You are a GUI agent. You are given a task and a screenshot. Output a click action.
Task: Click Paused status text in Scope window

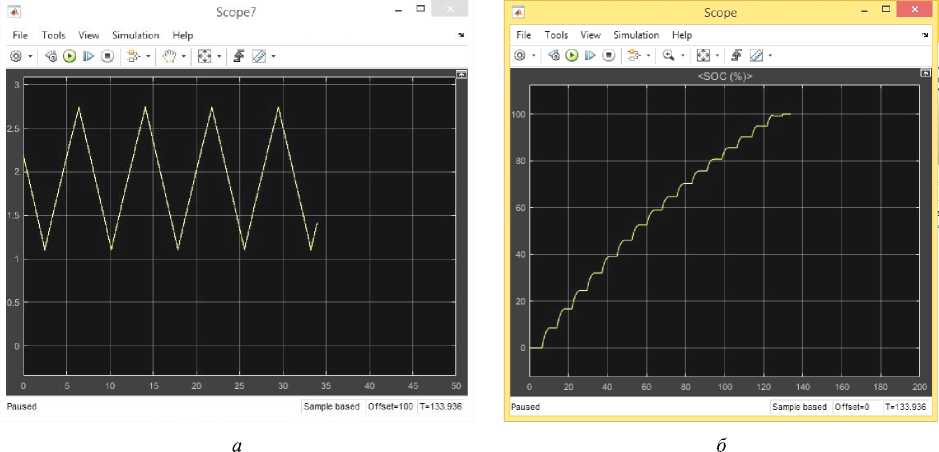click(525, 407)
